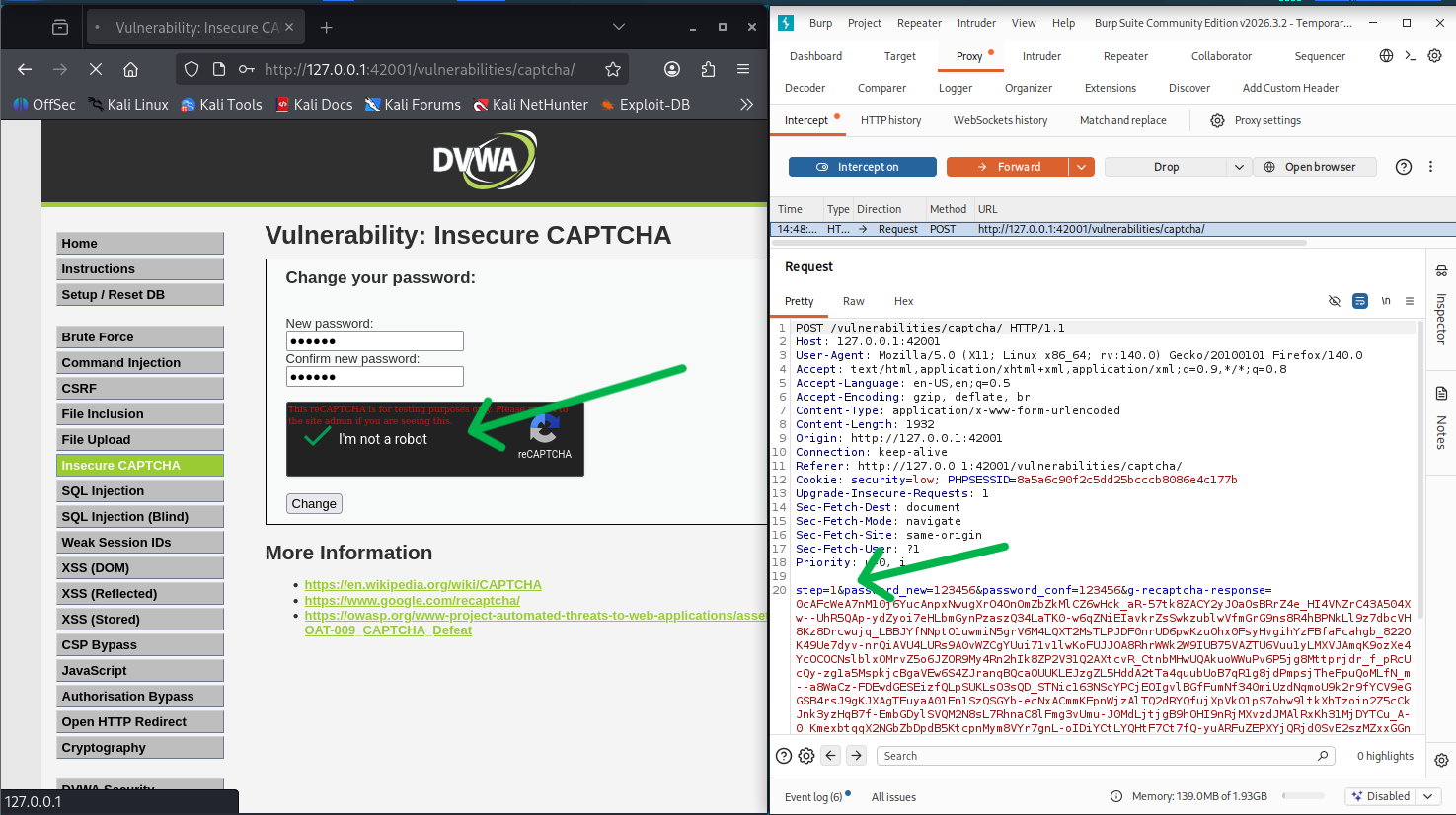Image resolution: width=1456 pixels, height=815 pixels.
Task: Open the SQL Injection page in DVWA sidebar
Action: click(140, 490)
